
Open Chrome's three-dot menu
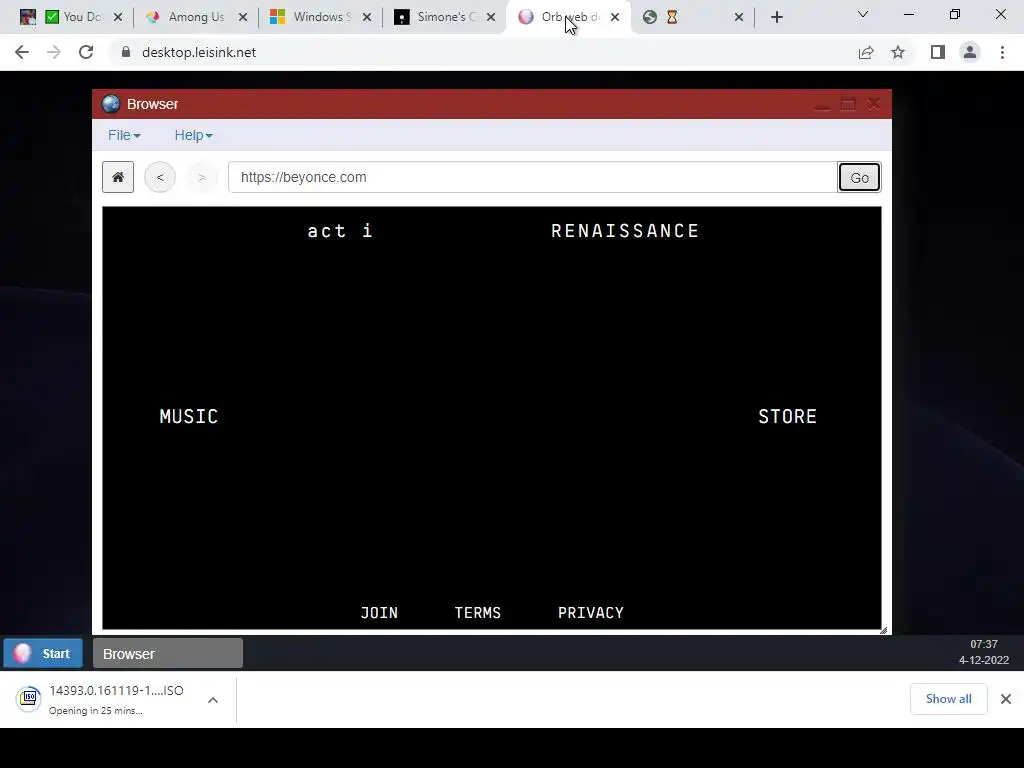coord(1002,52)
